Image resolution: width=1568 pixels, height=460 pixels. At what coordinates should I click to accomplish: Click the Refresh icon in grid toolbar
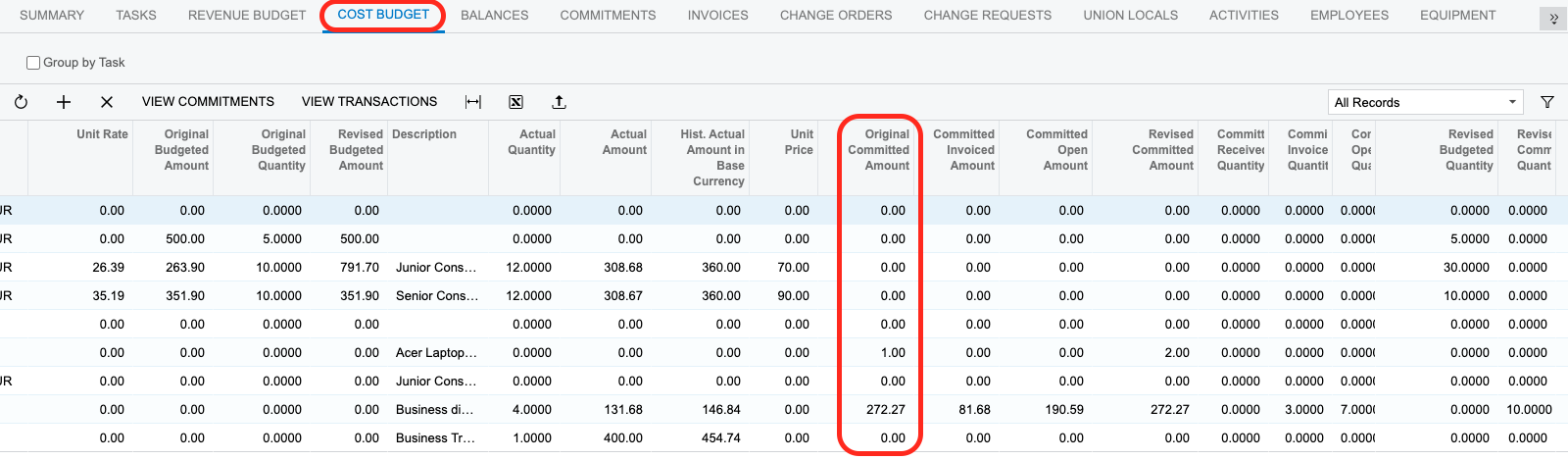(x=21, y=102)
